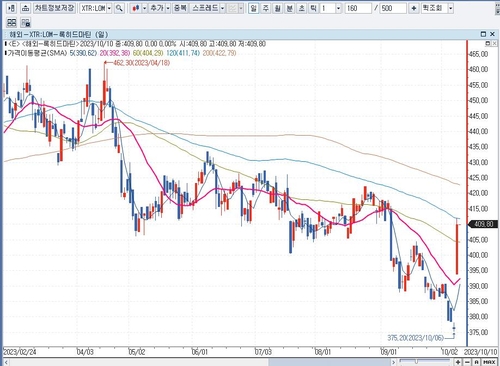Image resolution: width=500 pixels, height=366 pixels.
Task: Click the bottom-right minus zoom-out button
Action: pos(468,362)
